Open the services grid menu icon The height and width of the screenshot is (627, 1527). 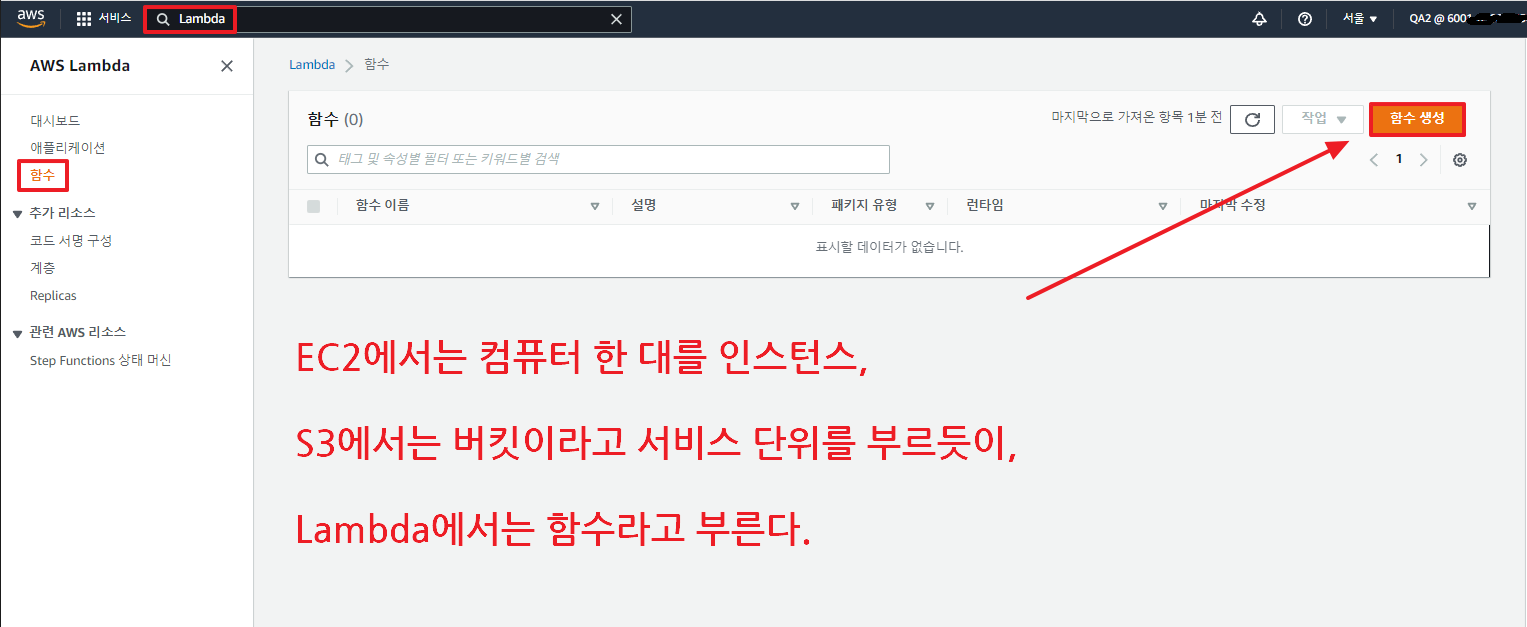point(84,19)
